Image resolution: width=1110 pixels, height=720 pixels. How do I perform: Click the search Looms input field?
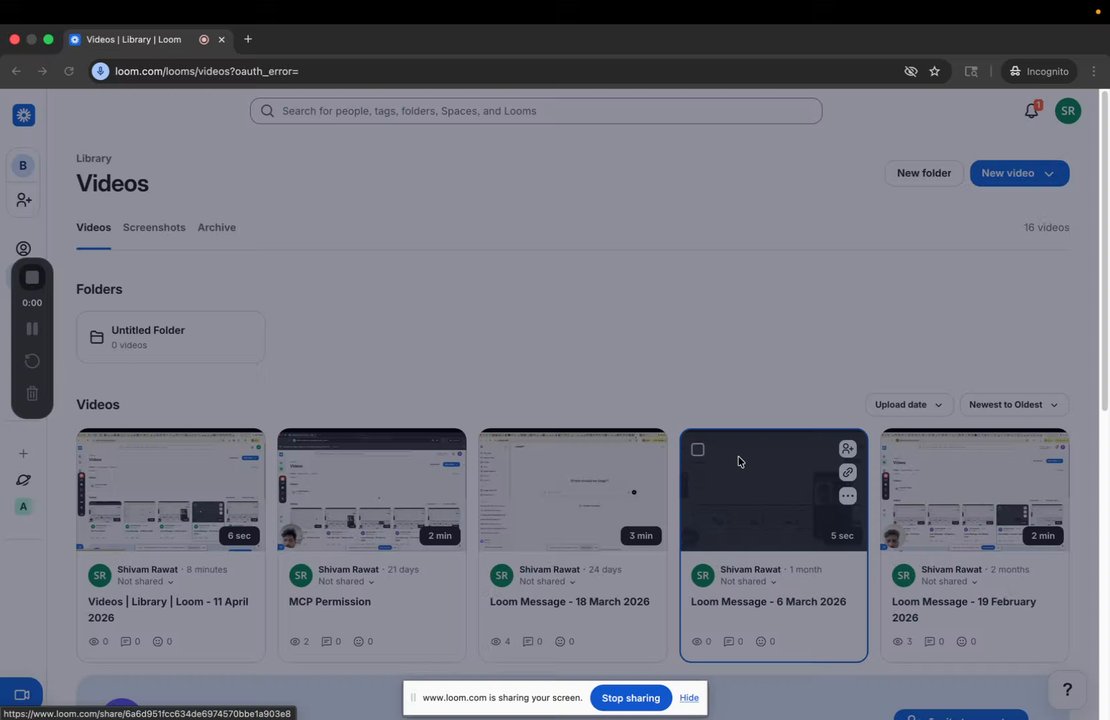(536, 111)
